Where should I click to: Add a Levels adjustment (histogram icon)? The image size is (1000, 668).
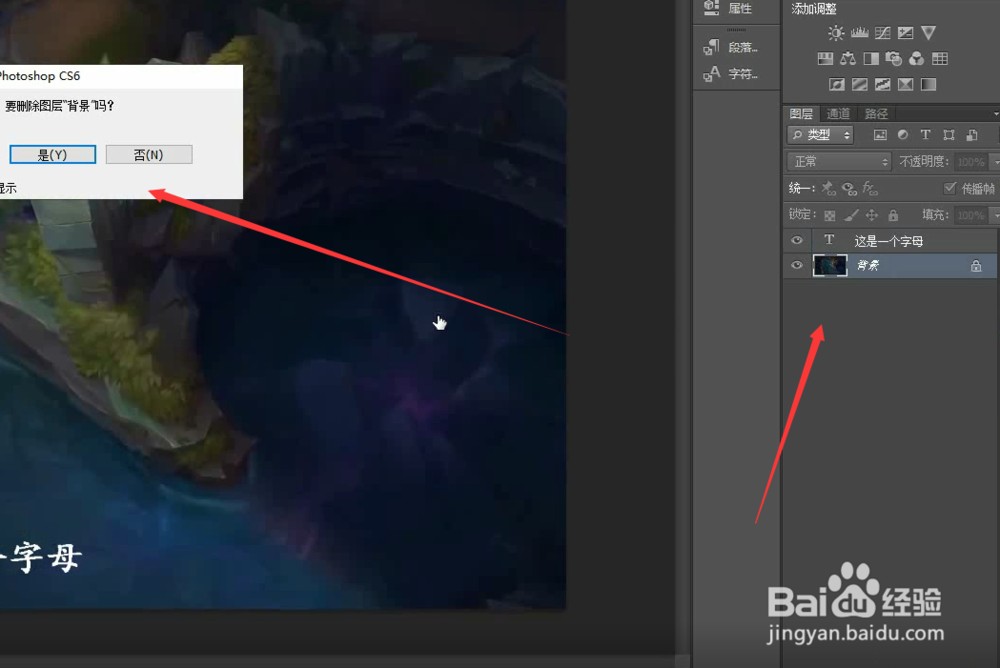(859, 33)
